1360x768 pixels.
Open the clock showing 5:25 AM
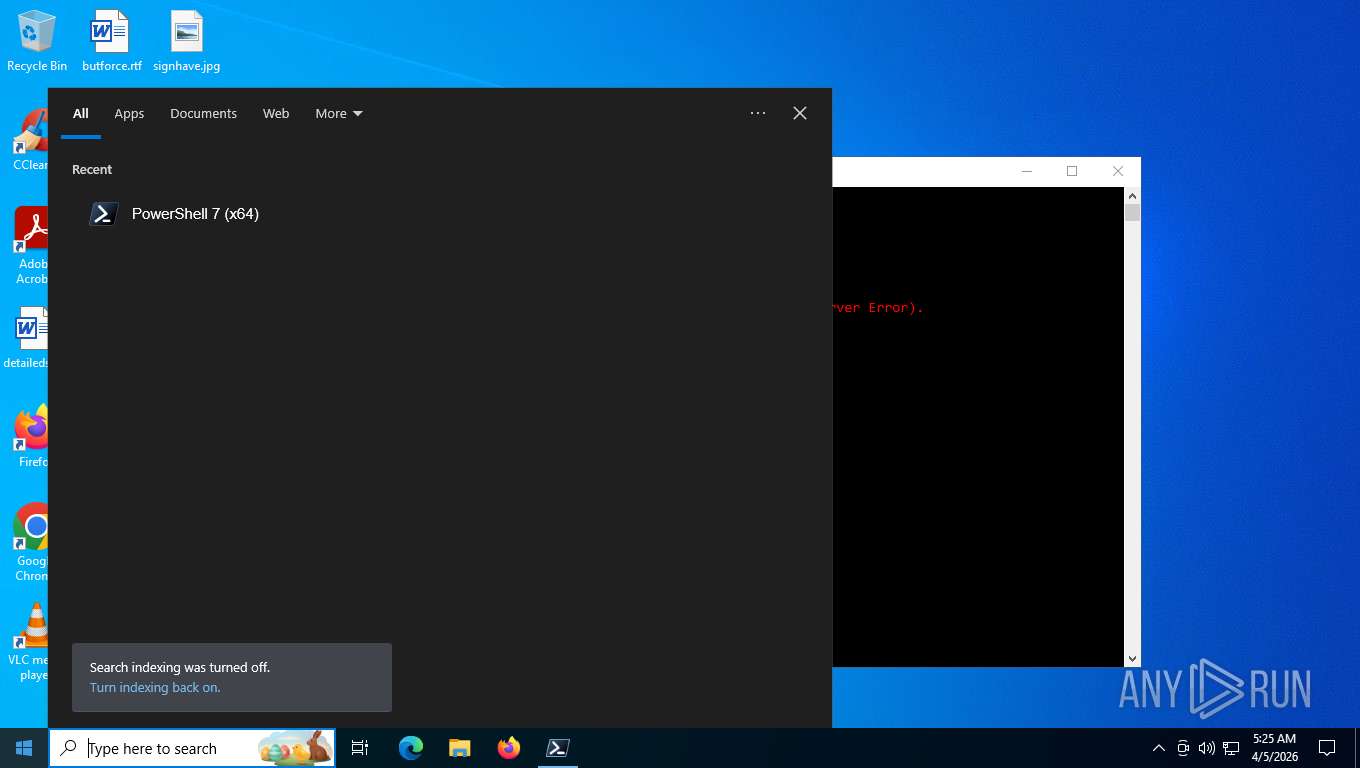click(1274, 748)
